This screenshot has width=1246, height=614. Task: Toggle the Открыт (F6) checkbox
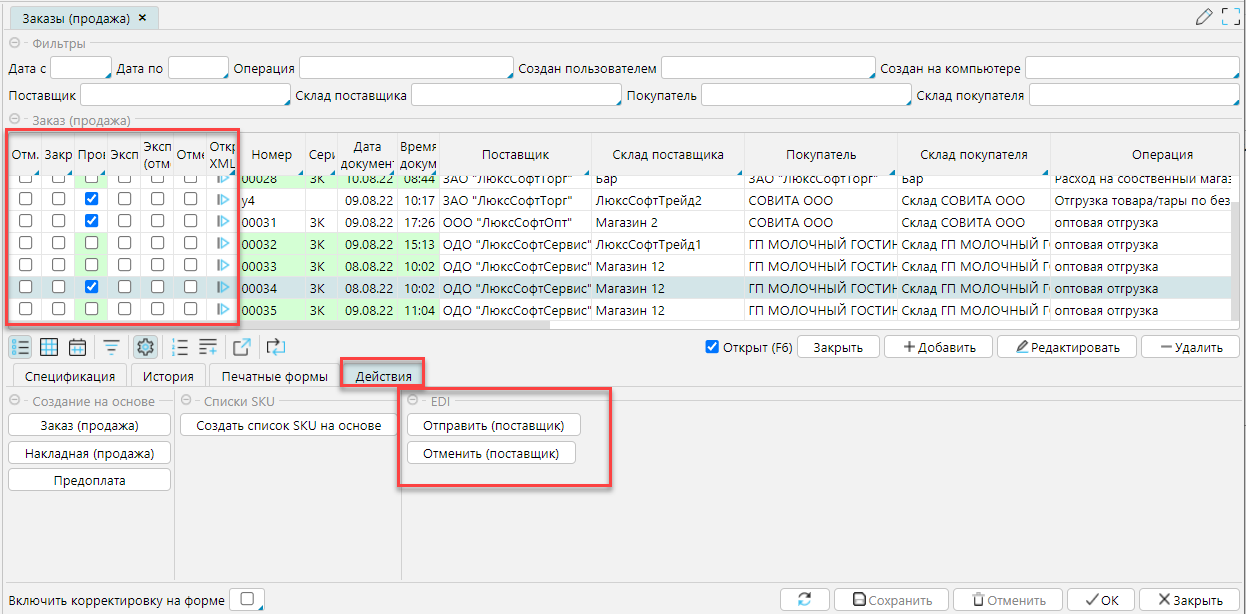click(x=712, y=347)
